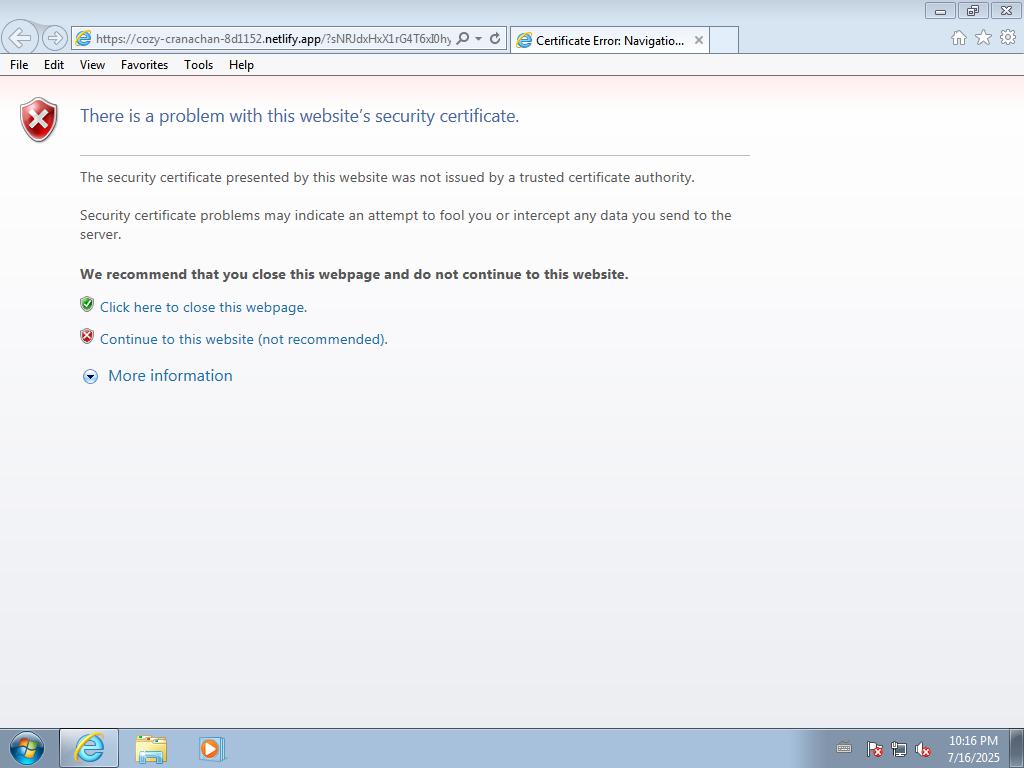Viewport: 1024px width, 768px height.
Task: Minimize the Internet Explorer window
Action: tap(940, 10)
